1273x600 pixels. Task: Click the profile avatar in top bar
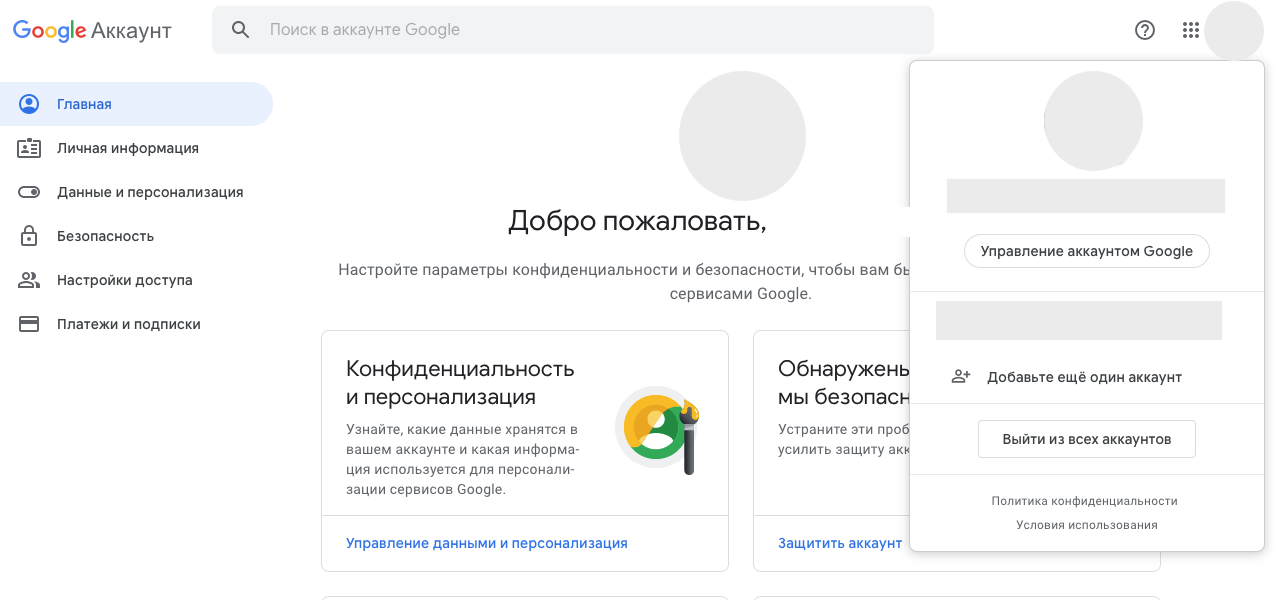pyautogui.click(x=1234, y=31)
